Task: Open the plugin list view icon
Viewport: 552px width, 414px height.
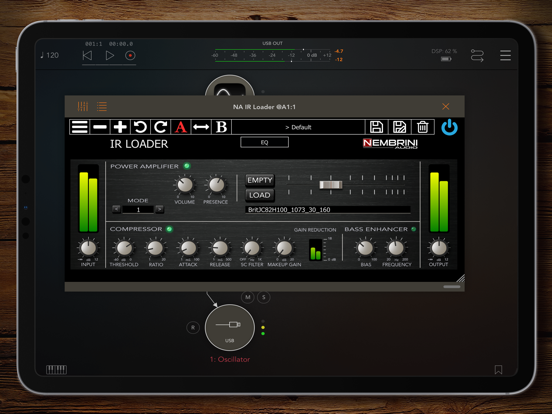Action: coord(102,106)
